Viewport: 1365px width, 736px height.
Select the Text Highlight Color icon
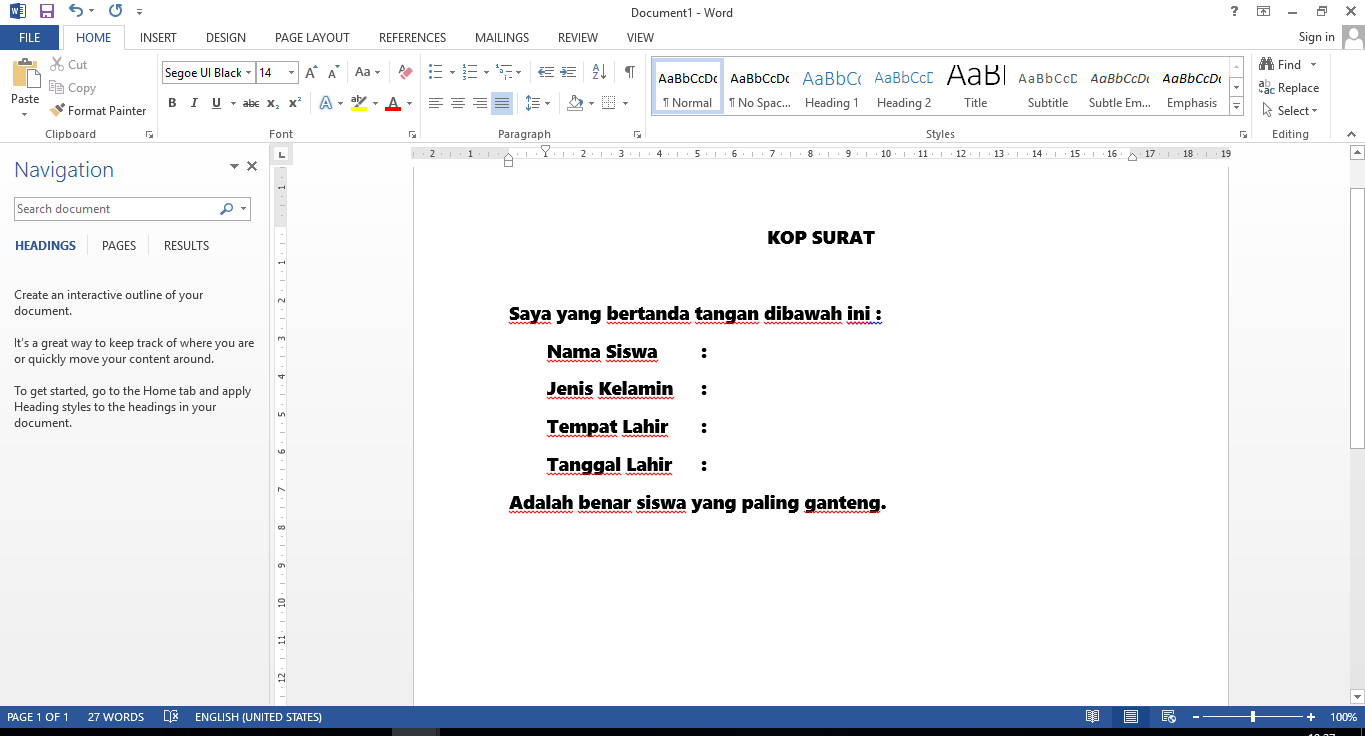click(x=359, y=102)
